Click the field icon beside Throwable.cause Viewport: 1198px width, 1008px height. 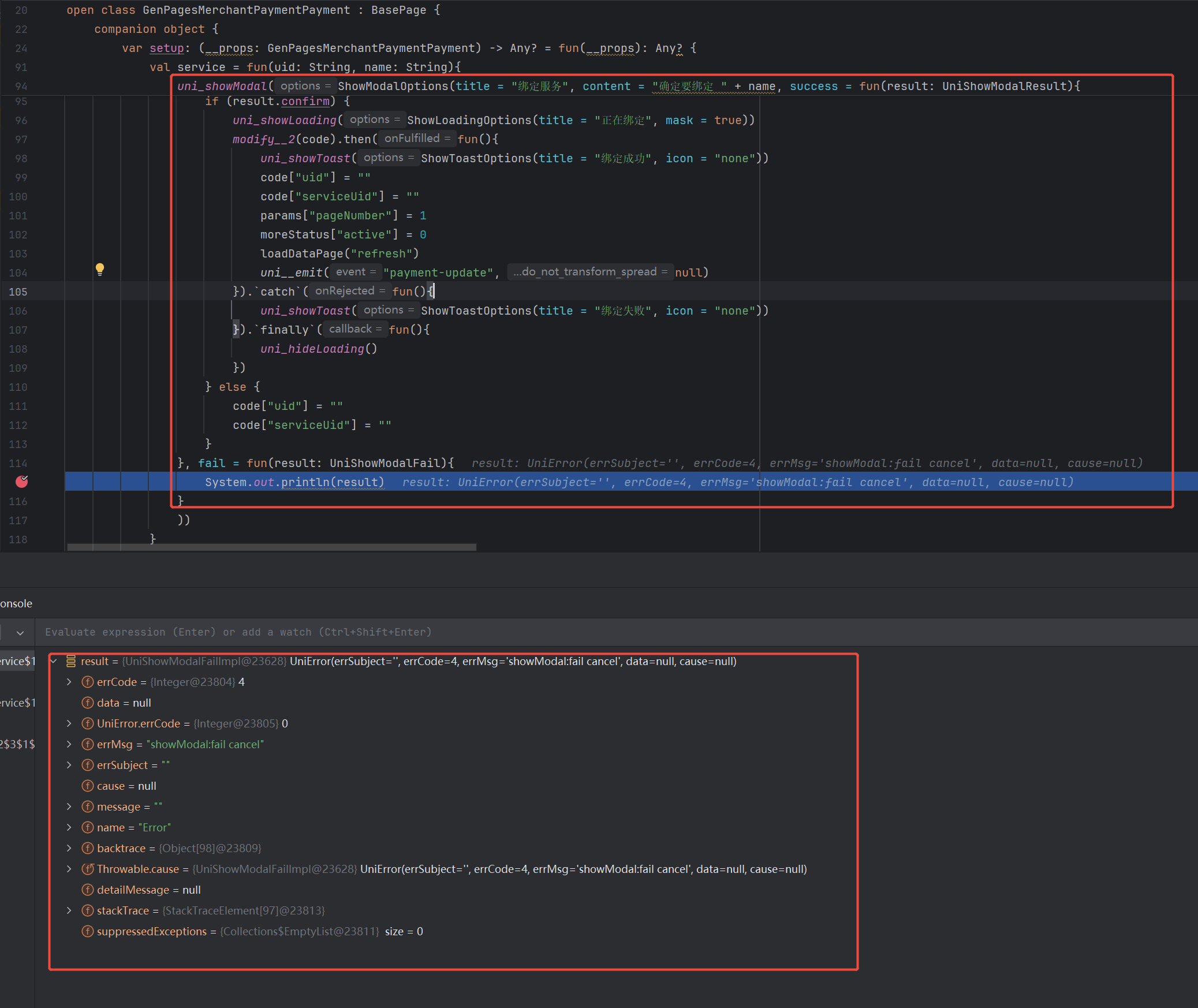pyautogui.click(x=88, y=869)
